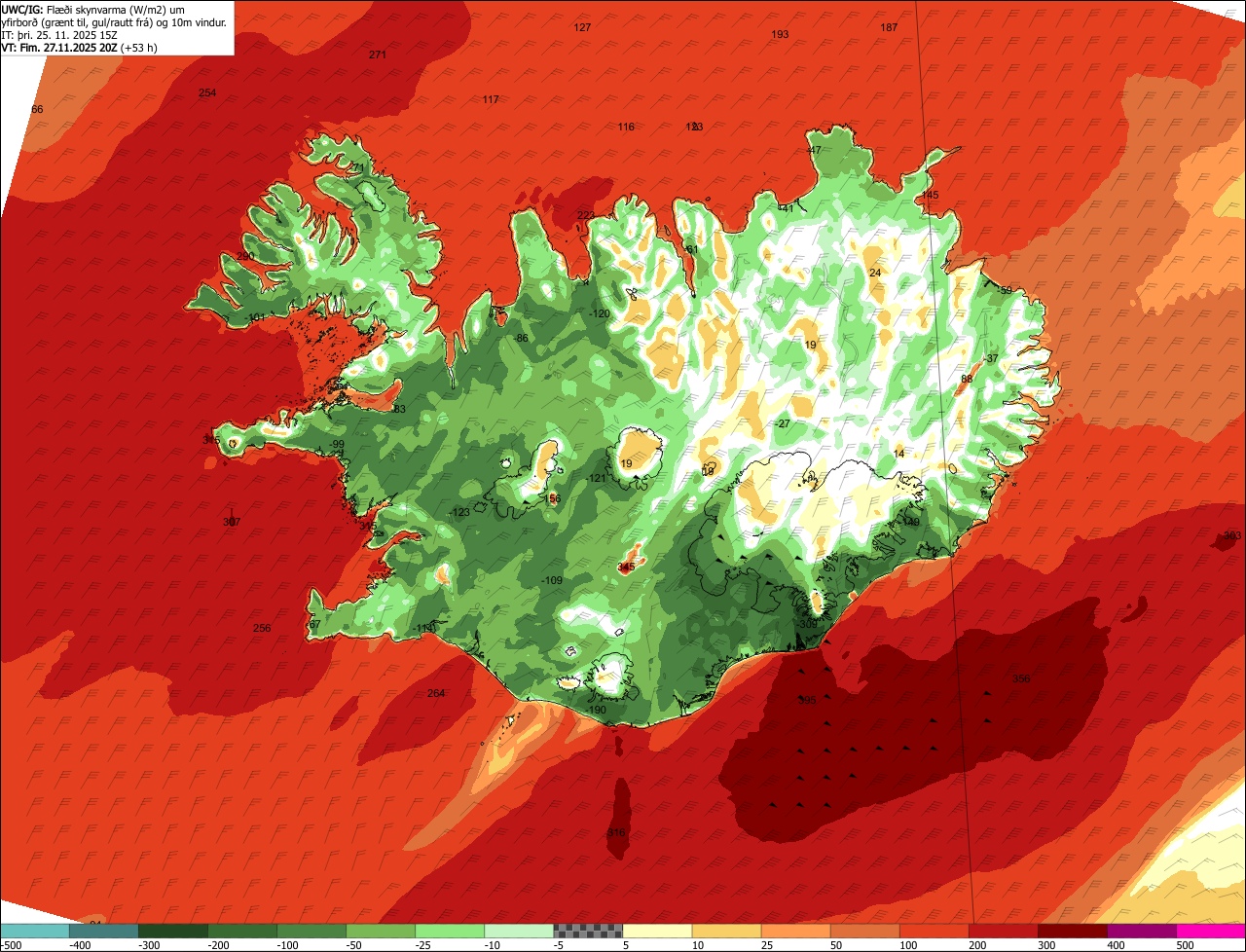Click the checkered legend swatch between -5 and 5

[588, 931]
